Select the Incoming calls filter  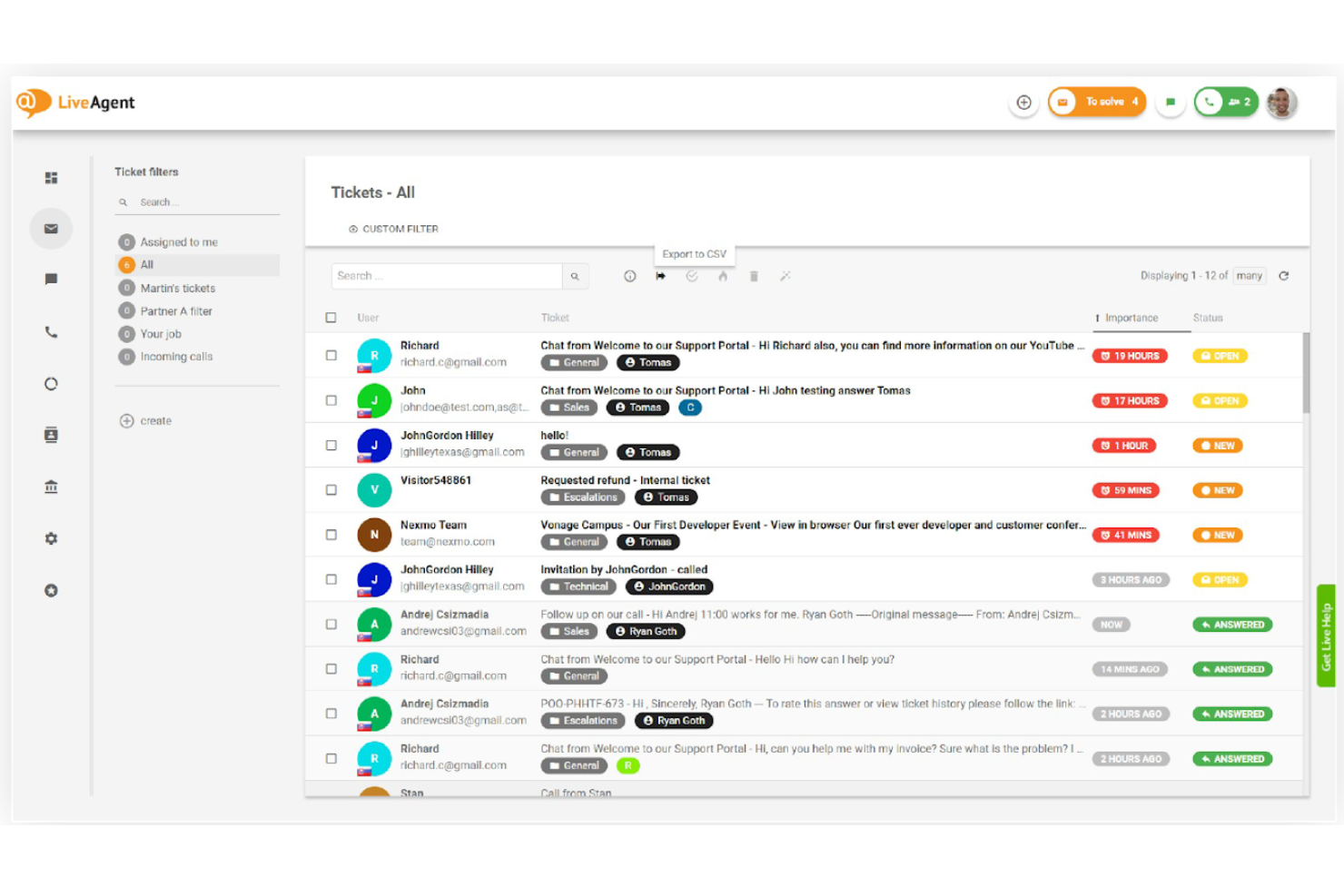tap(176, 356)
